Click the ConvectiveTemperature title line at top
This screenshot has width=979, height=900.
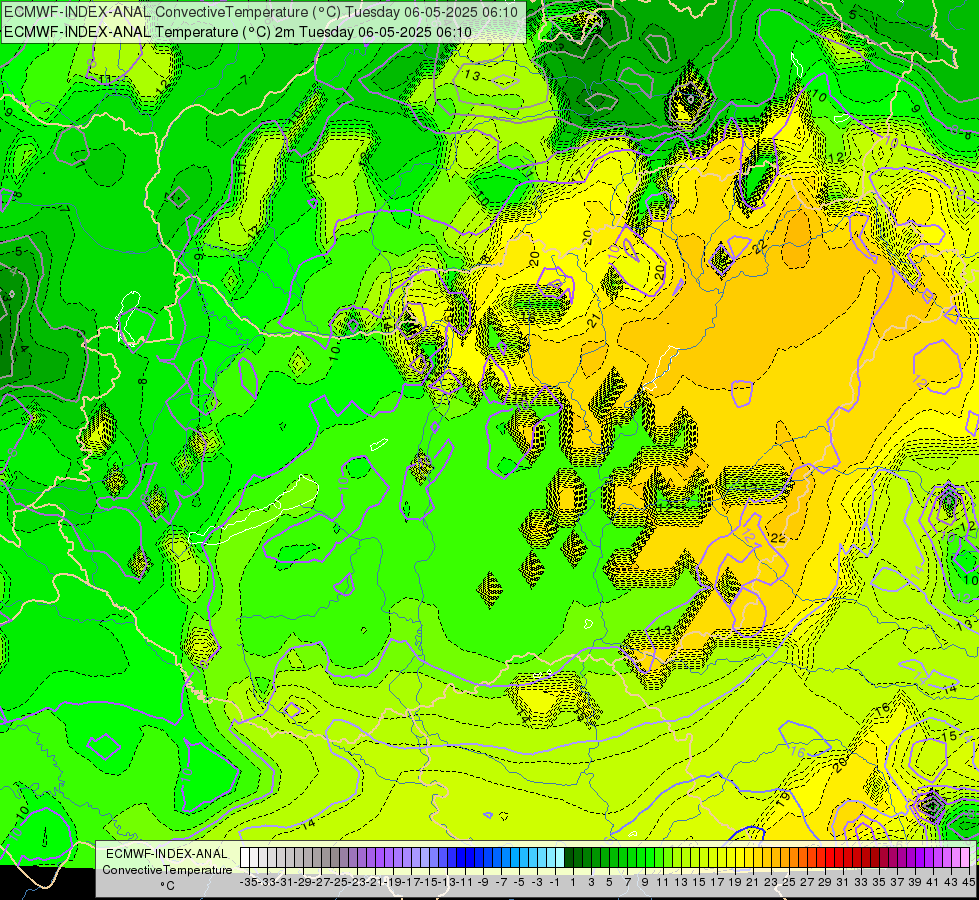point(262,11)
